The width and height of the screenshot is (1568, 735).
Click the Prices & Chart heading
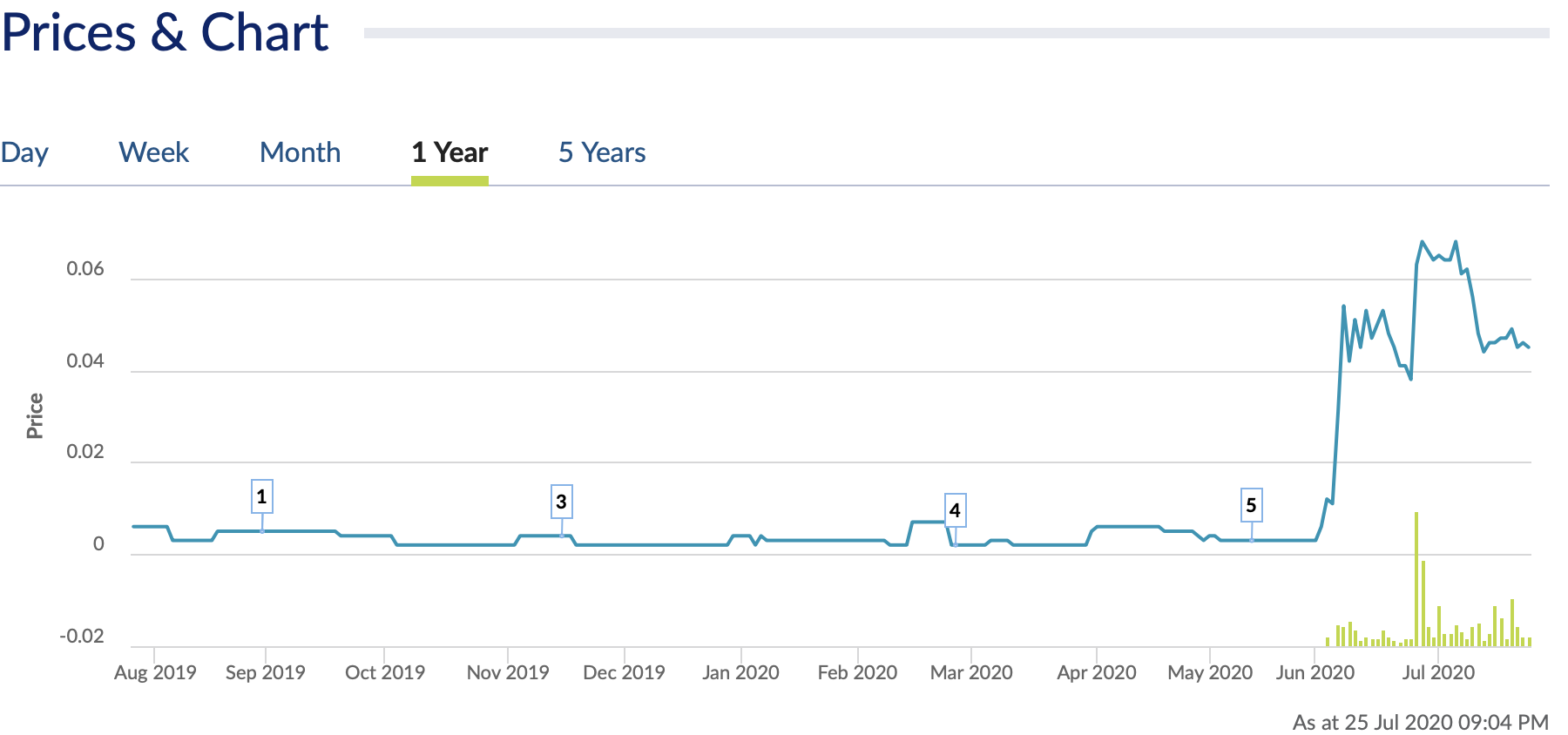tap(165, 33)
